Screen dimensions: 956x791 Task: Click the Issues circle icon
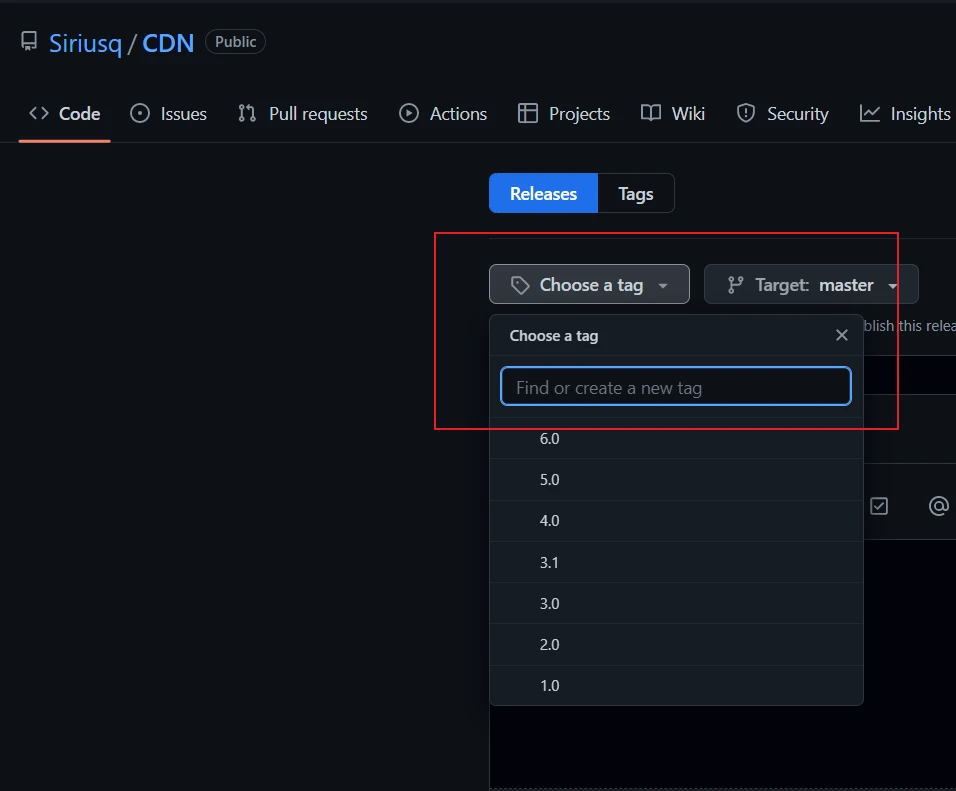point(140,113)
